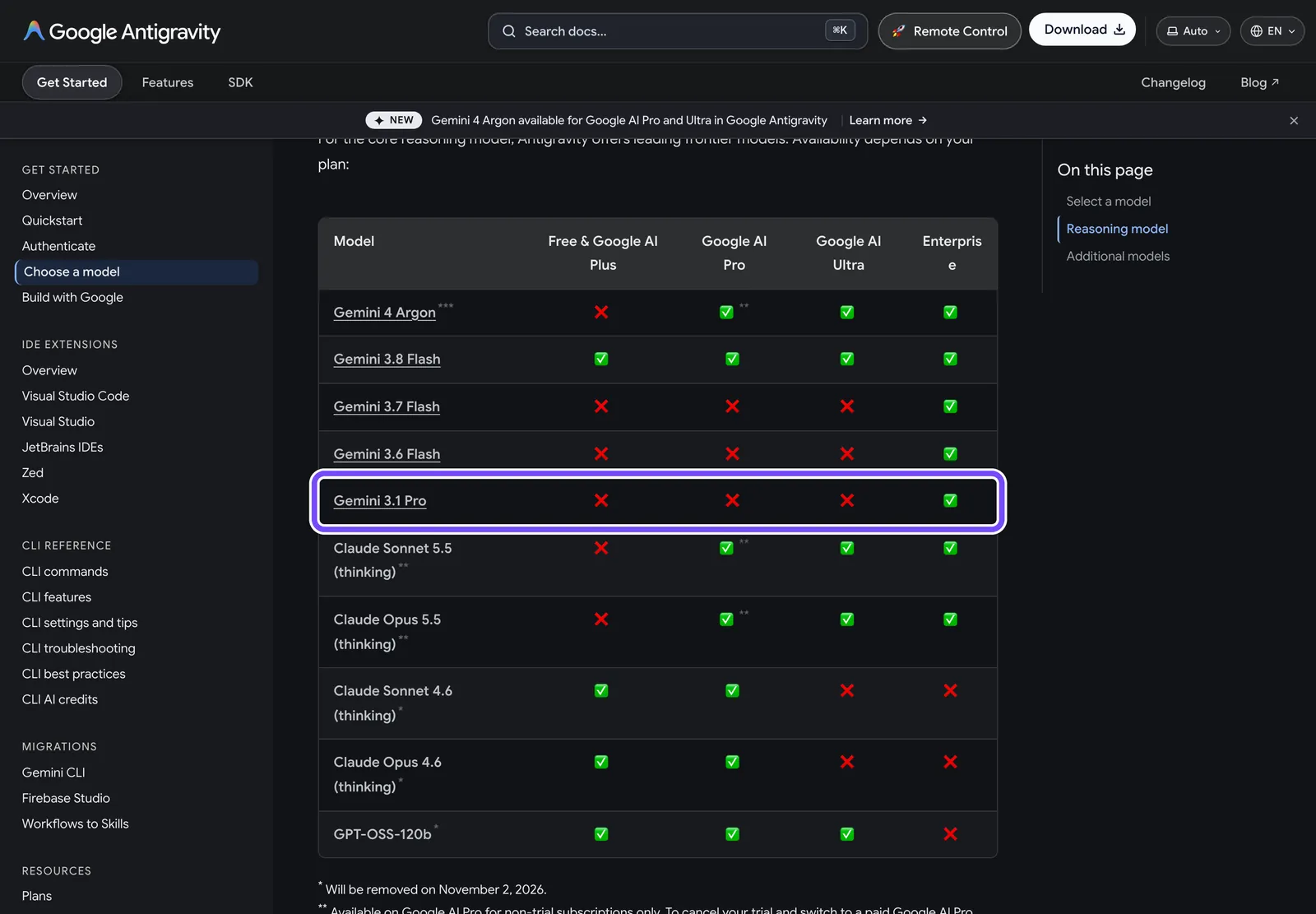The image size is (1316, 914).
Task: Open the Gemini 3.8 Flash model link
Action: click(387, 360)
